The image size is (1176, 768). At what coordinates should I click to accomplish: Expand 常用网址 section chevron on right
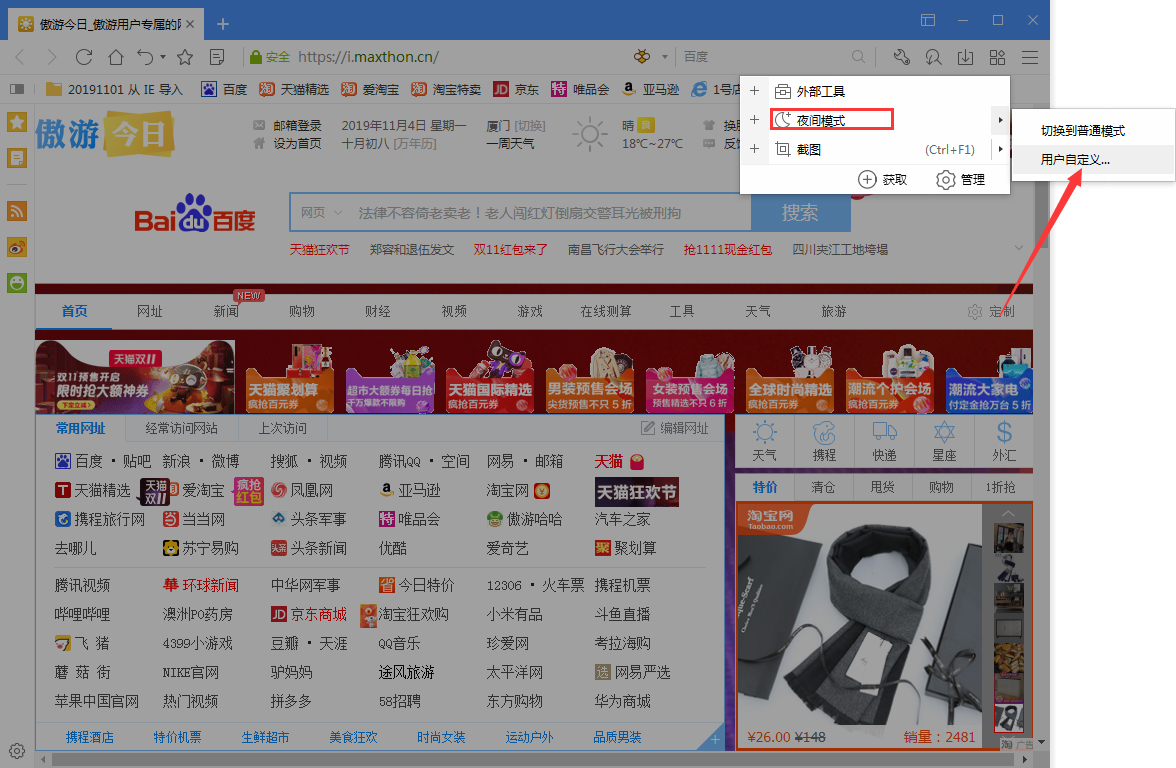[1018, 247]
